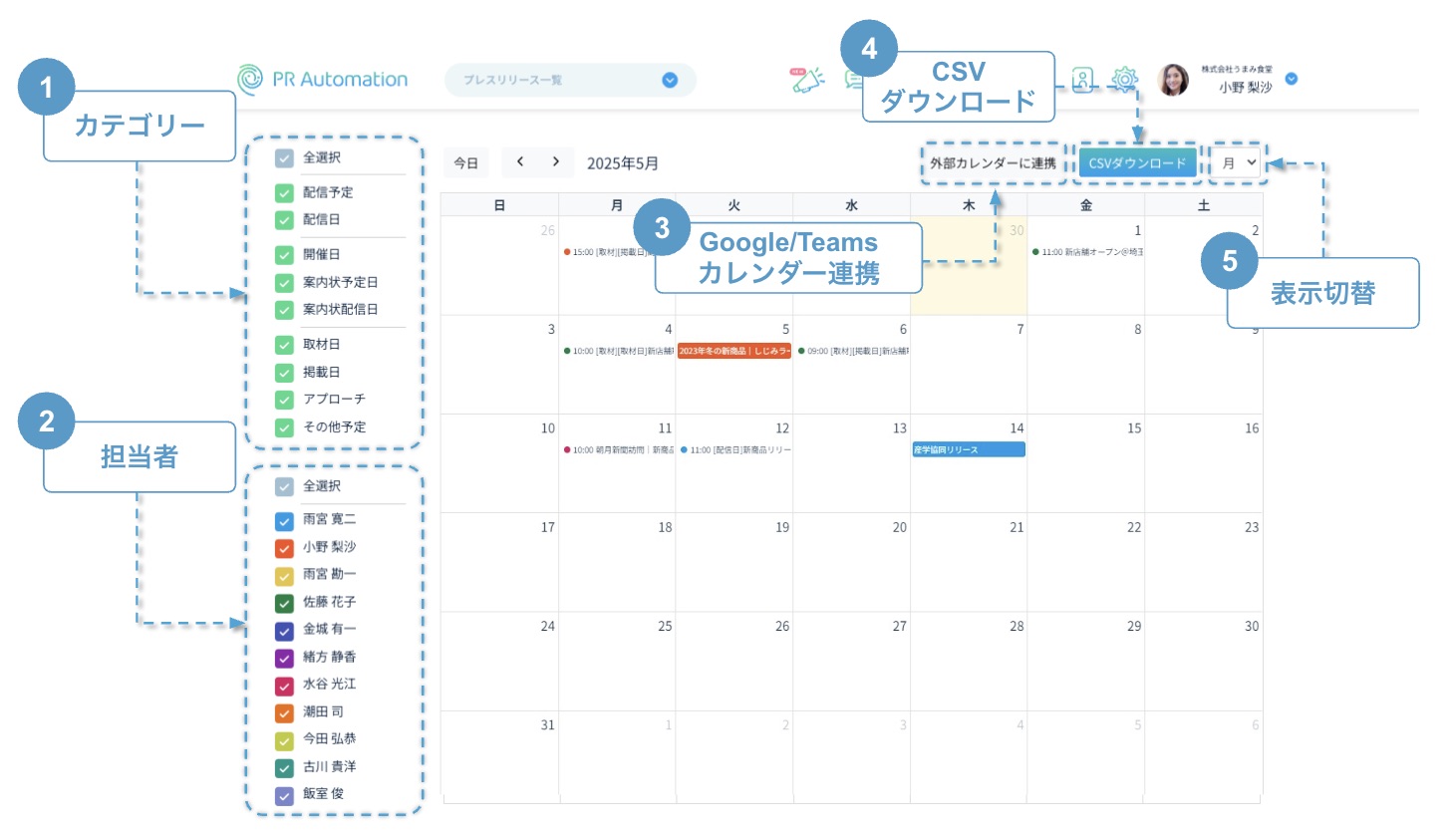
Task: Toggle 全選択 checkbox in category list
Action: [x=284, y=158]
